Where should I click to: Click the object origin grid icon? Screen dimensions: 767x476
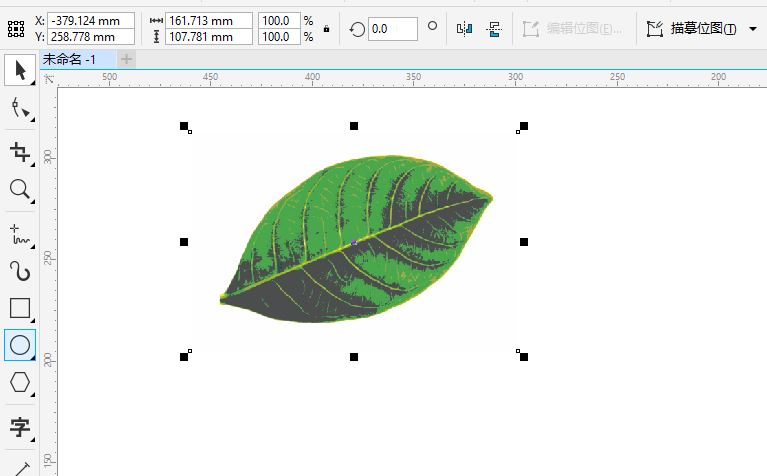[16, 29]
